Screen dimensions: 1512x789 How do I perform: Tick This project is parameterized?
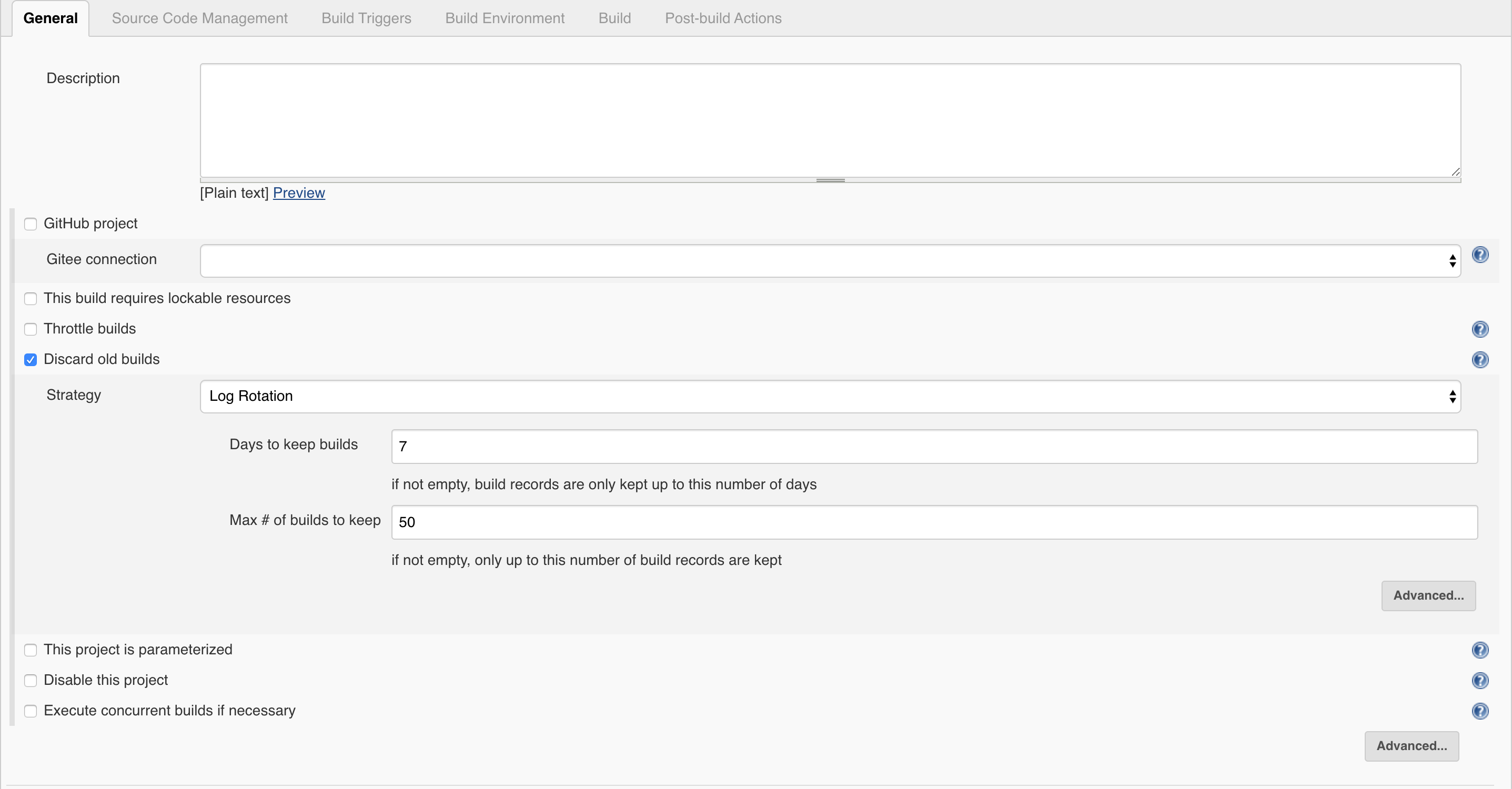(31, 650)
